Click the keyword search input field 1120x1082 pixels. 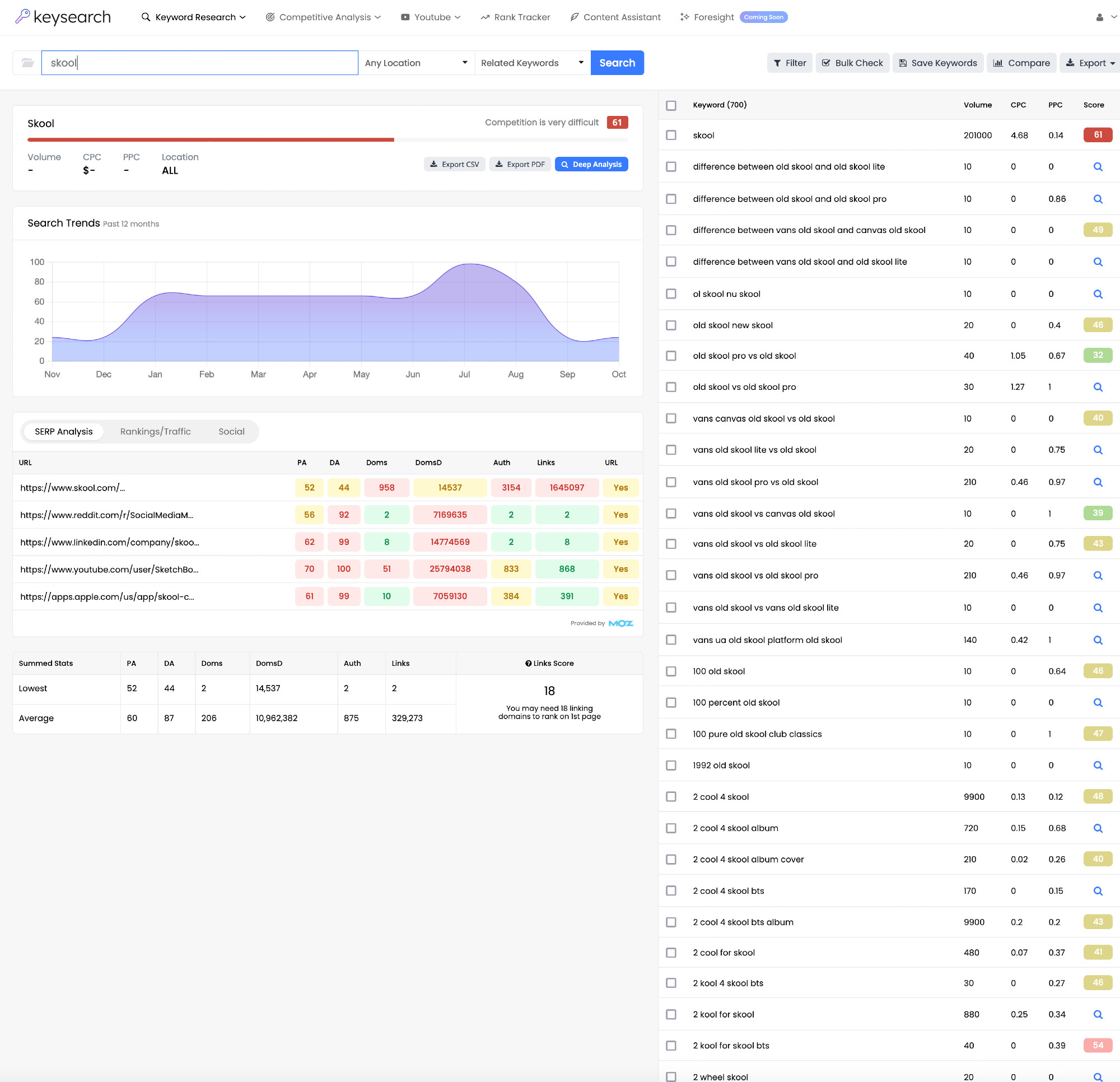tap(200, 63)
